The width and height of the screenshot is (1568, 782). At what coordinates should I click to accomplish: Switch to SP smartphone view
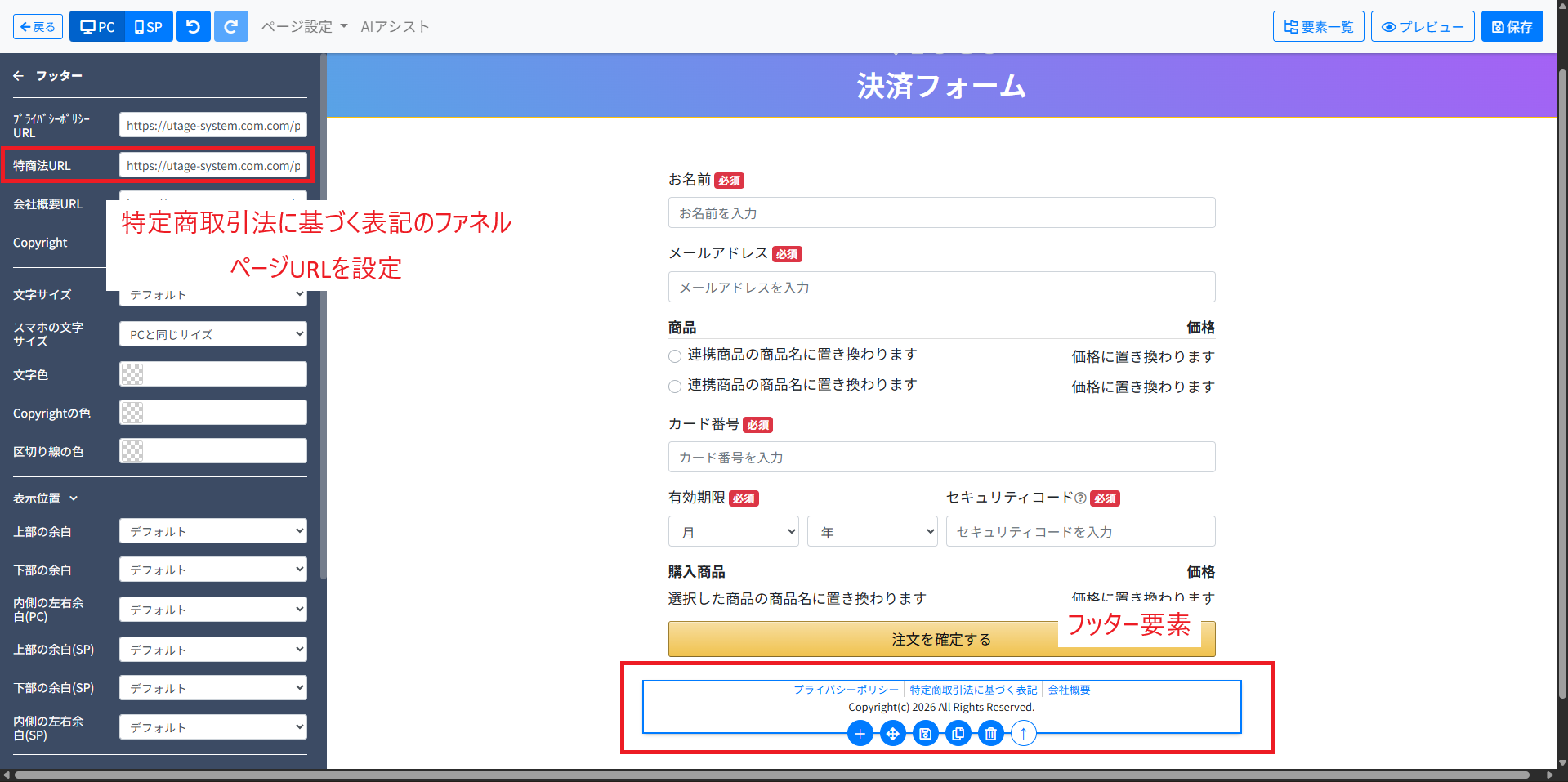click(149, 27)
